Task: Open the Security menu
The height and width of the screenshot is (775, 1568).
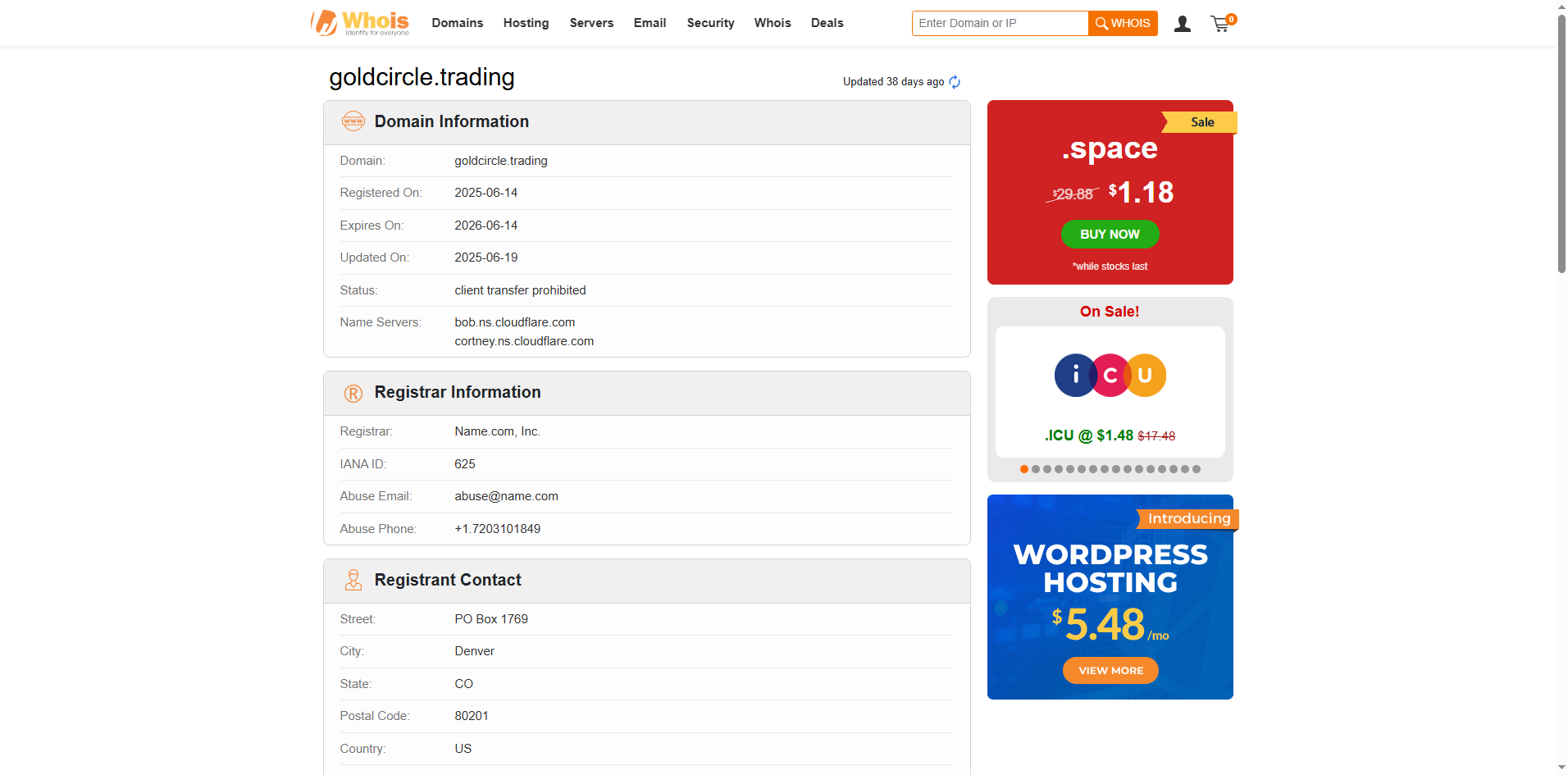Action: tap(710, 23)
